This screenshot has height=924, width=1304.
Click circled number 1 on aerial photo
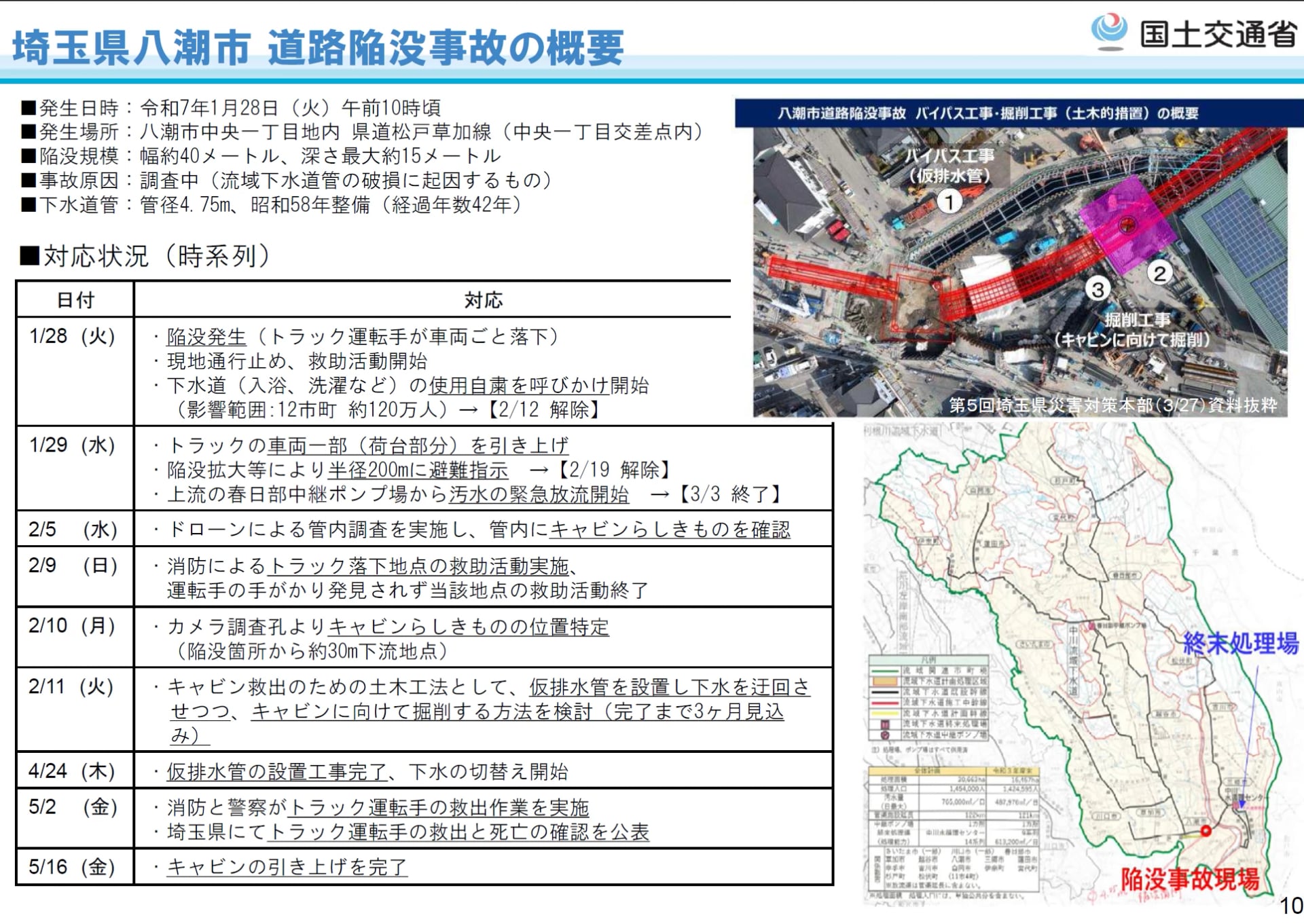[949, 201]
